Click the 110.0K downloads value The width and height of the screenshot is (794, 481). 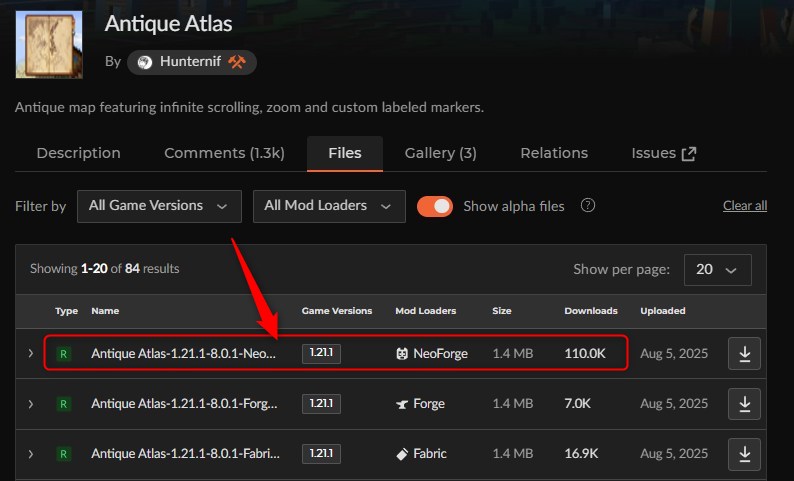[x=585, y=353]
